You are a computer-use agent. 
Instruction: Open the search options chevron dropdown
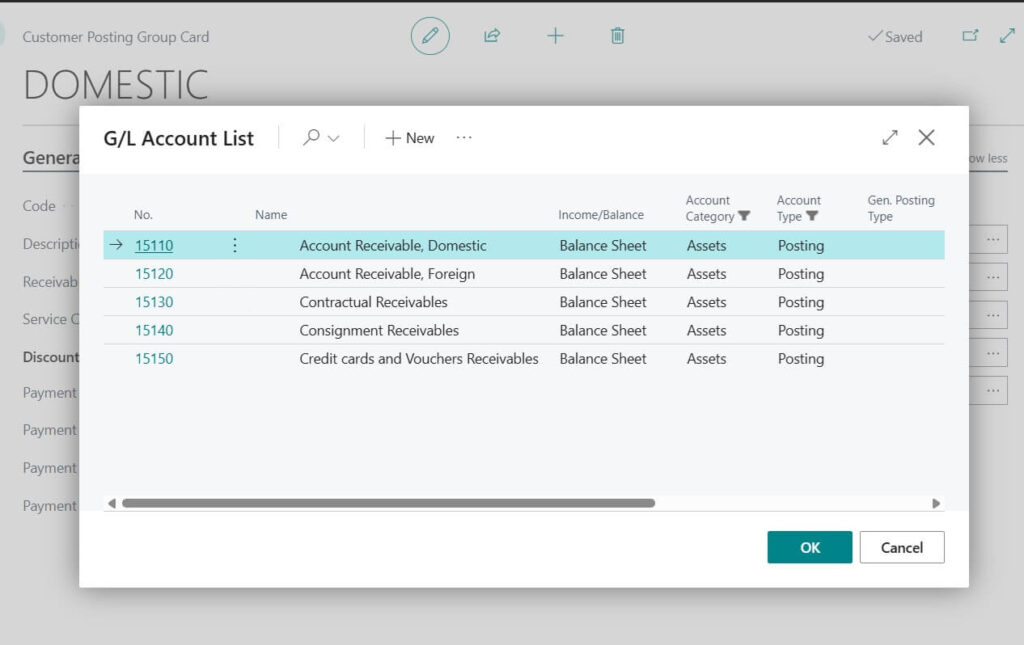tap(334, 138)
